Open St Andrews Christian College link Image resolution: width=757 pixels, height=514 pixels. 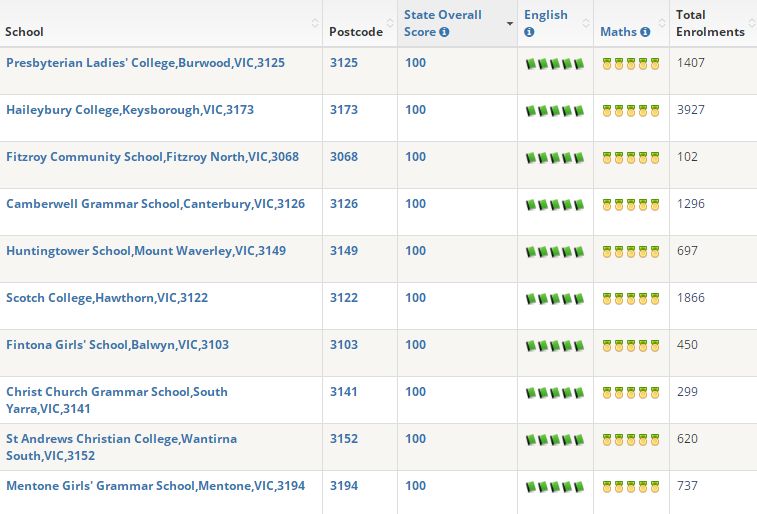click(x=122, y=447)
